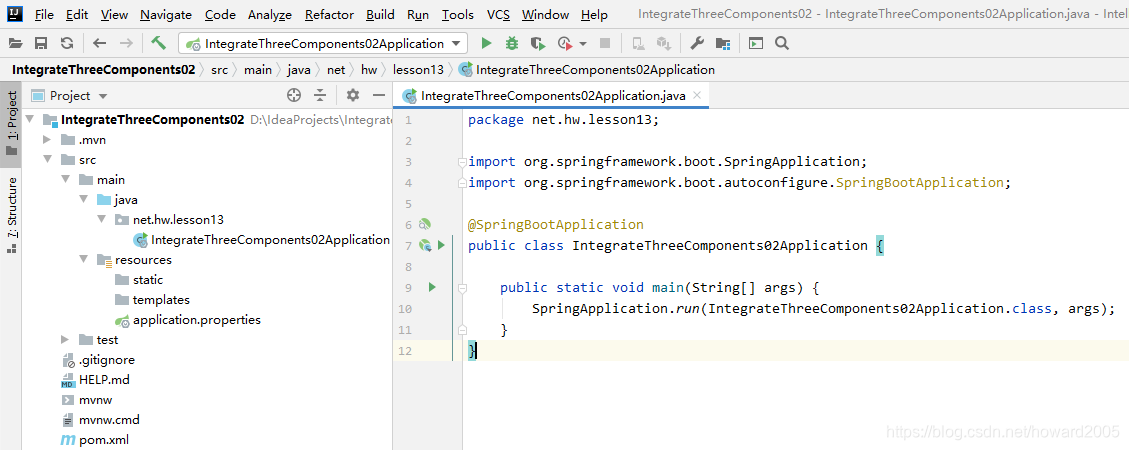Collapse the IntegrateThreeComponents02 root node
The height and width of the screenshot is (450, 1129).
pos(30,120)
